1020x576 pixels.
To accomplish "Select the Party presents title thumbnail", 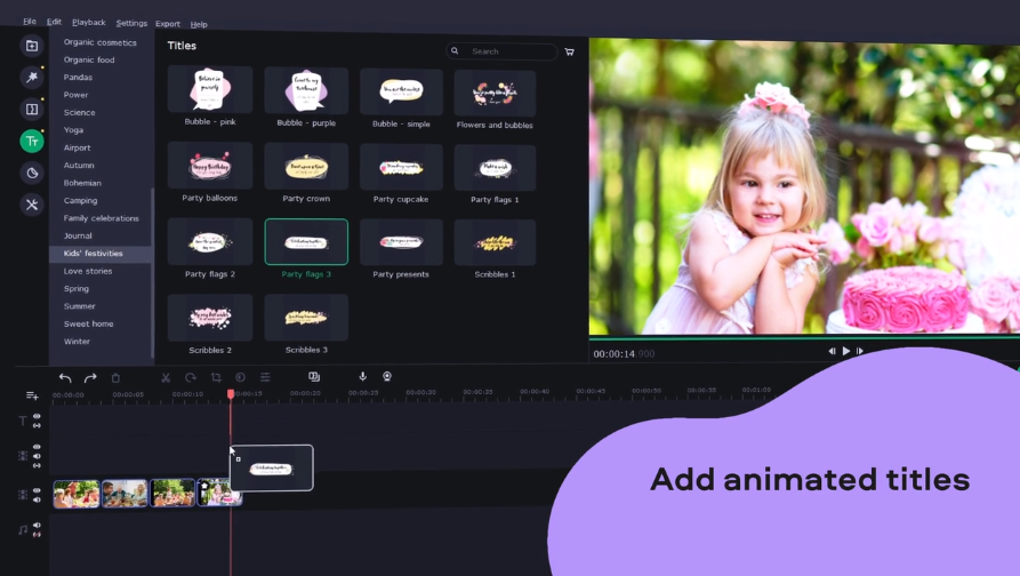I will tap(401, 242).
